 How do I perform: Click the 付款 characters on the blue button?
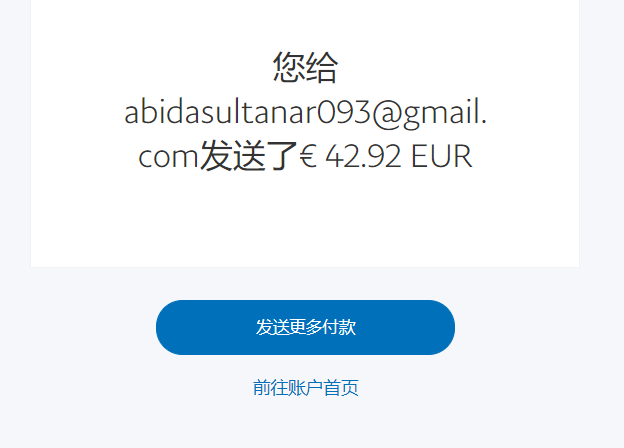(x=339, y=327)
